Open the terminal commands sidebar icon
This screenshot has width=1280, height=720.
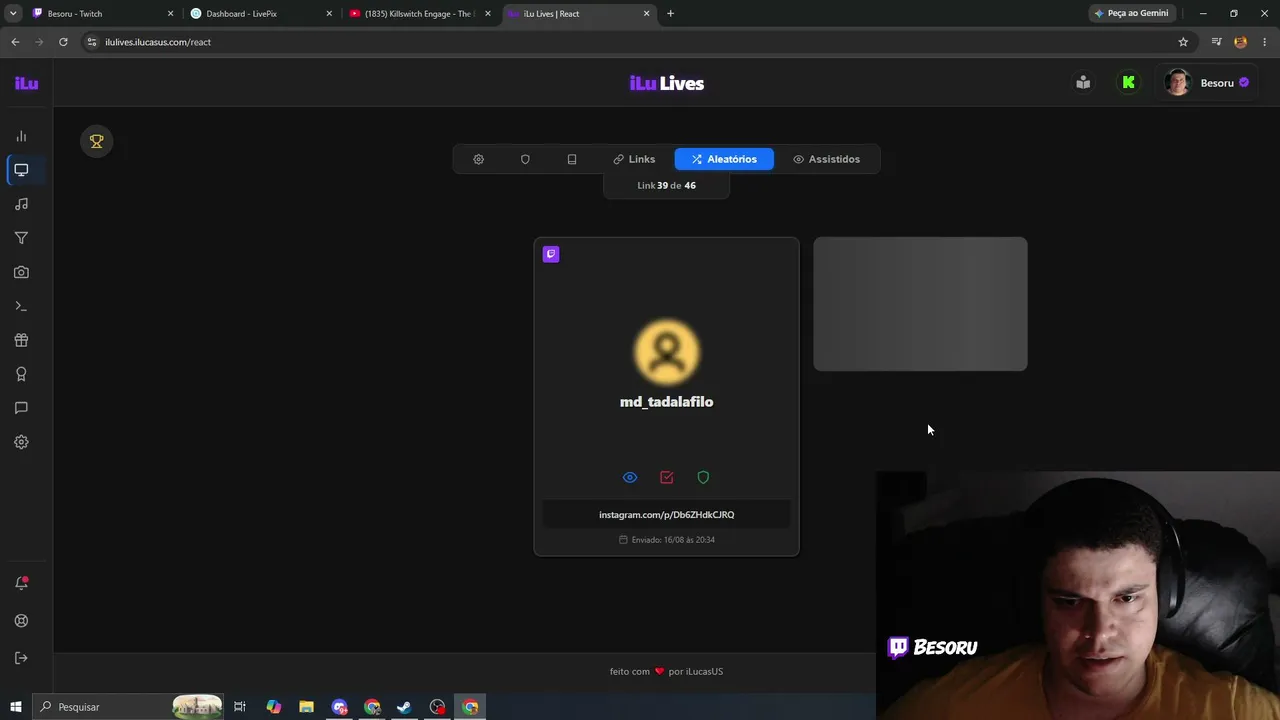tap(21, 306)
